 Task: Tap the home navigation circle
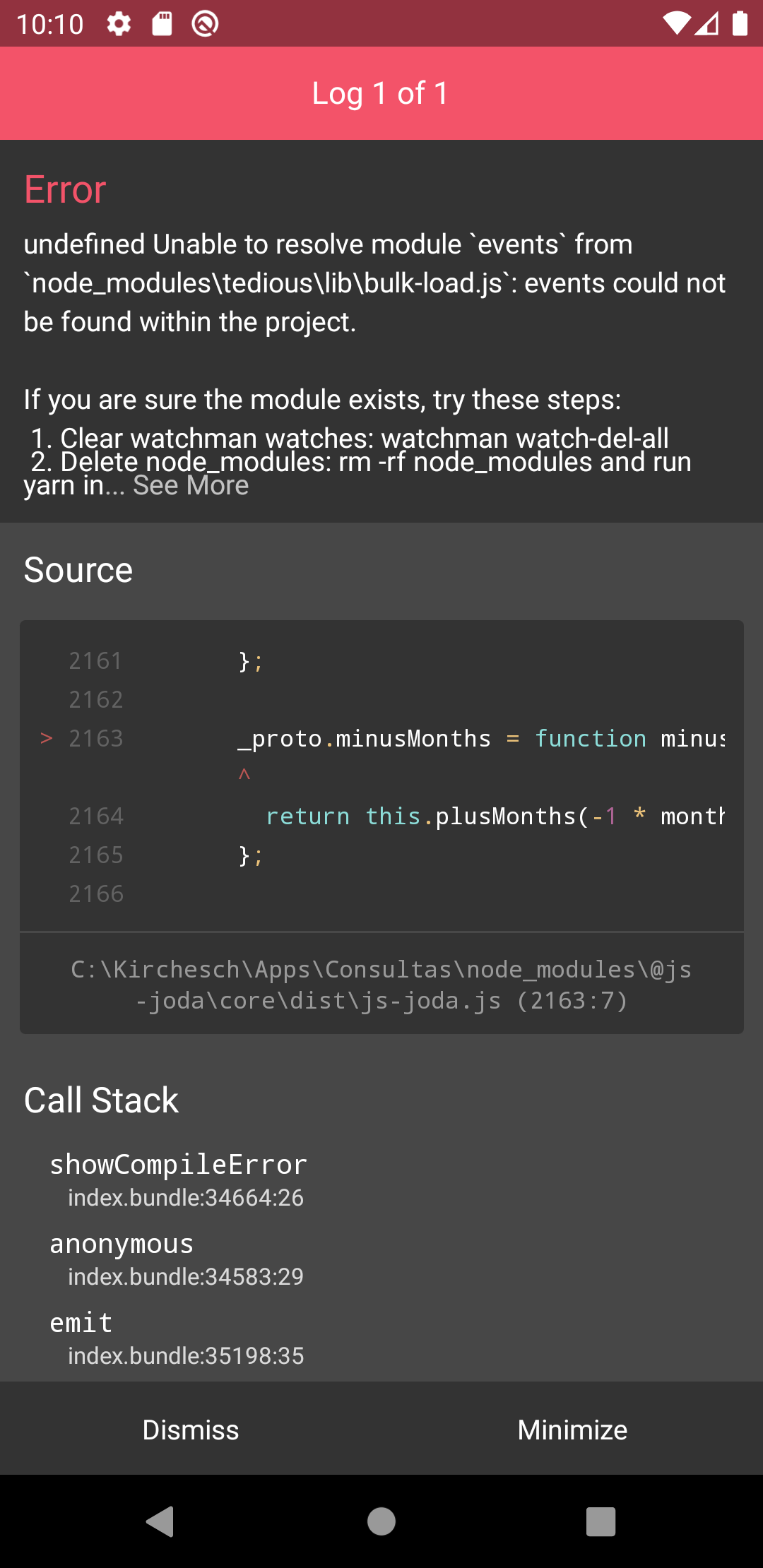[x=381, y=1524]
